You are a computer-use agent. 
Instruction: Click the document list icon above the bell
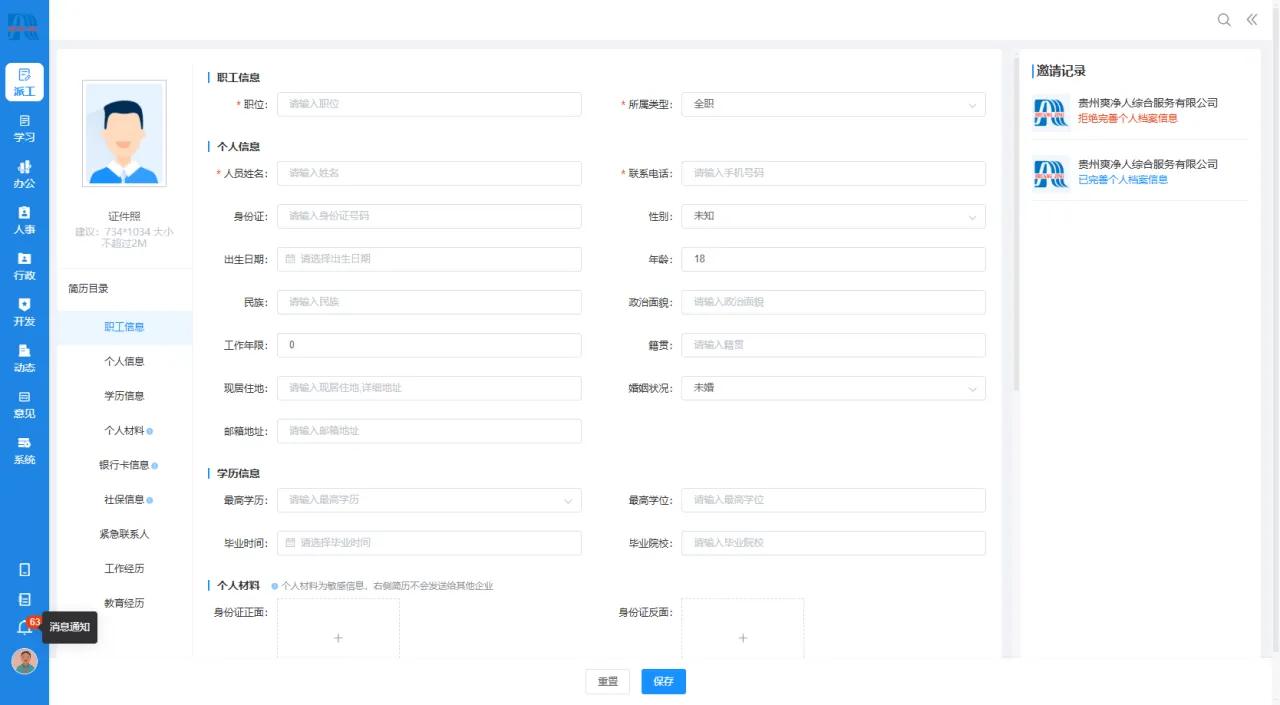[x=25, y=599]
